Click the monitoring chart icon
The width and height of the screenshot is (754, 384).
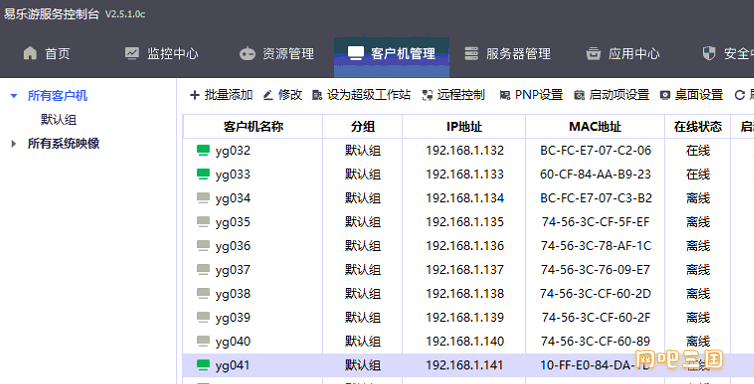tap(131, 53)
